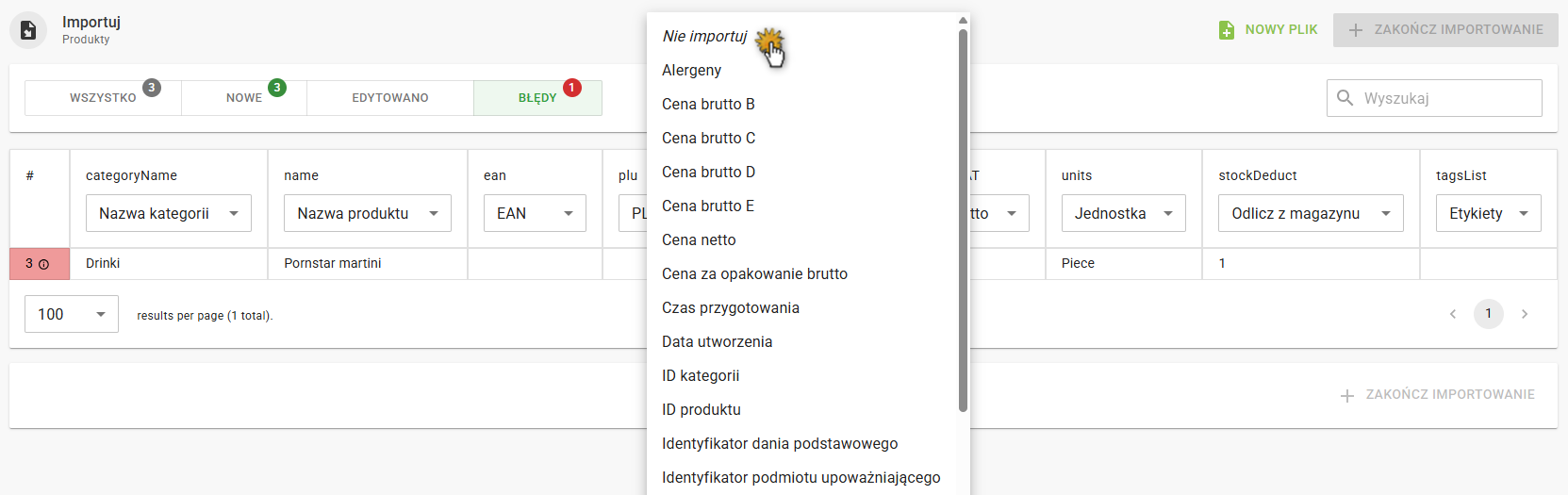
Task: Click the top Zakończ importowanie button
Action: click(1445, 30)
